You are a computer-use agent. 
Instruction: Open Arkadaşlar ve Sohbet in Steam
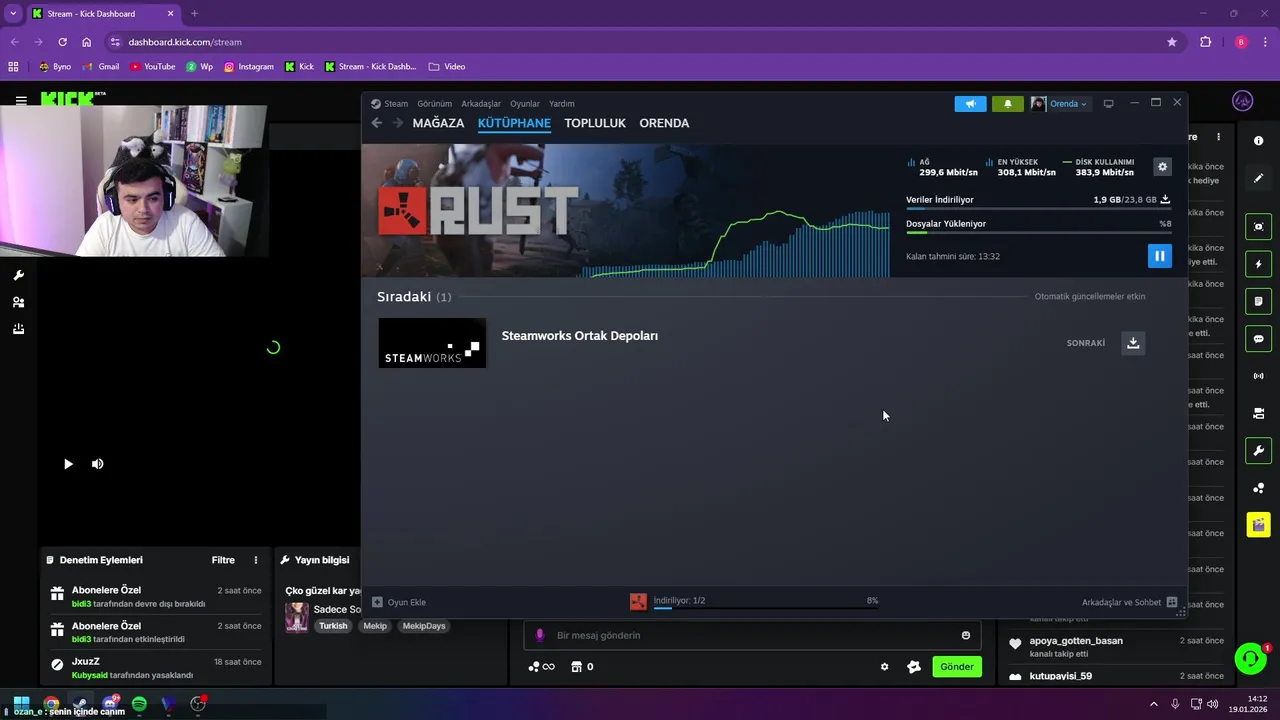pos(1129,602)
